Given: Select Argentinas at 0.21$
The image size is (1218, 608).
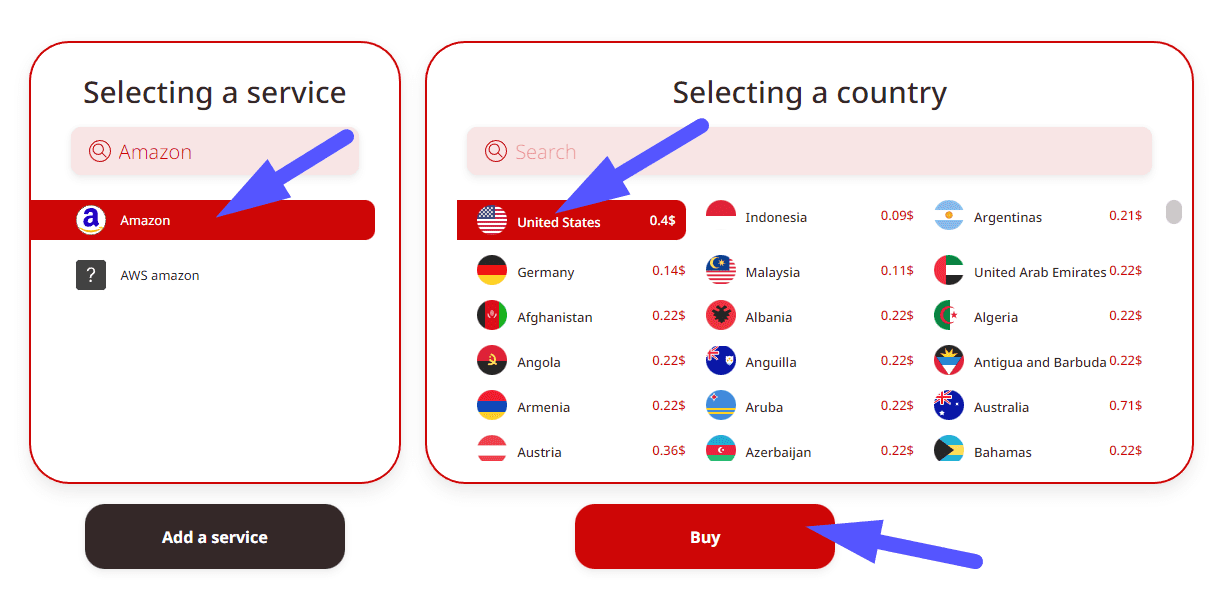Looking at the screenshot, I should (x=1008, y=217).
